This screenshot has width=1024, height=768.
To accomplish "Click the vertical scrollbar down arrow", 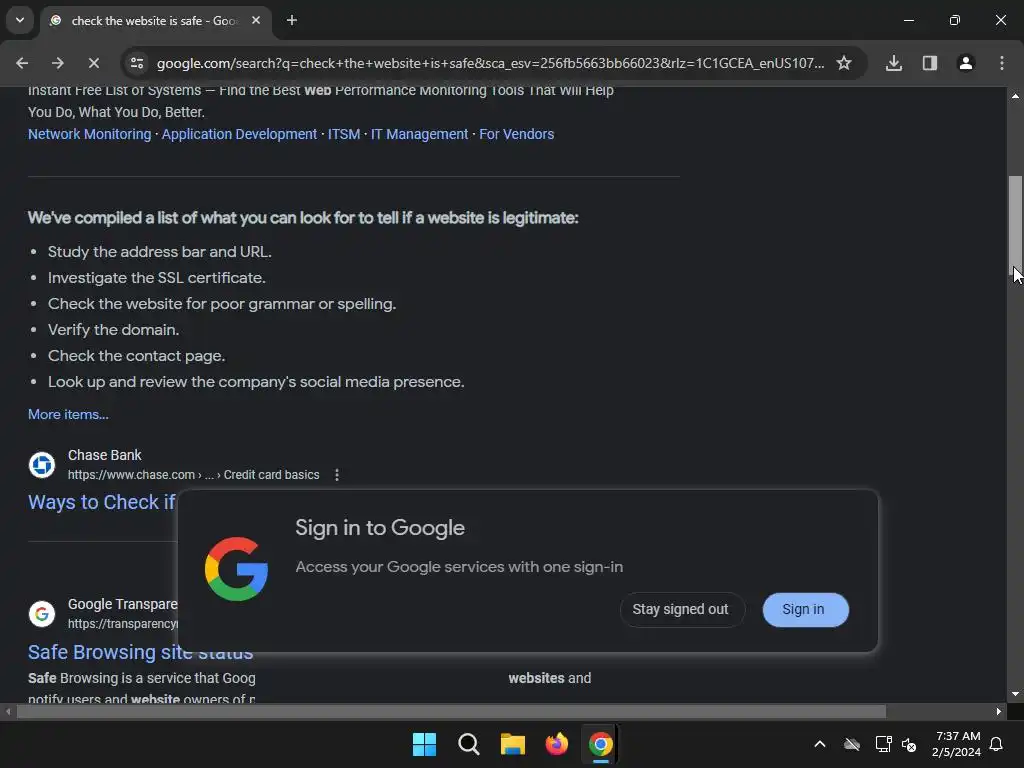I will coord(1015,694).
